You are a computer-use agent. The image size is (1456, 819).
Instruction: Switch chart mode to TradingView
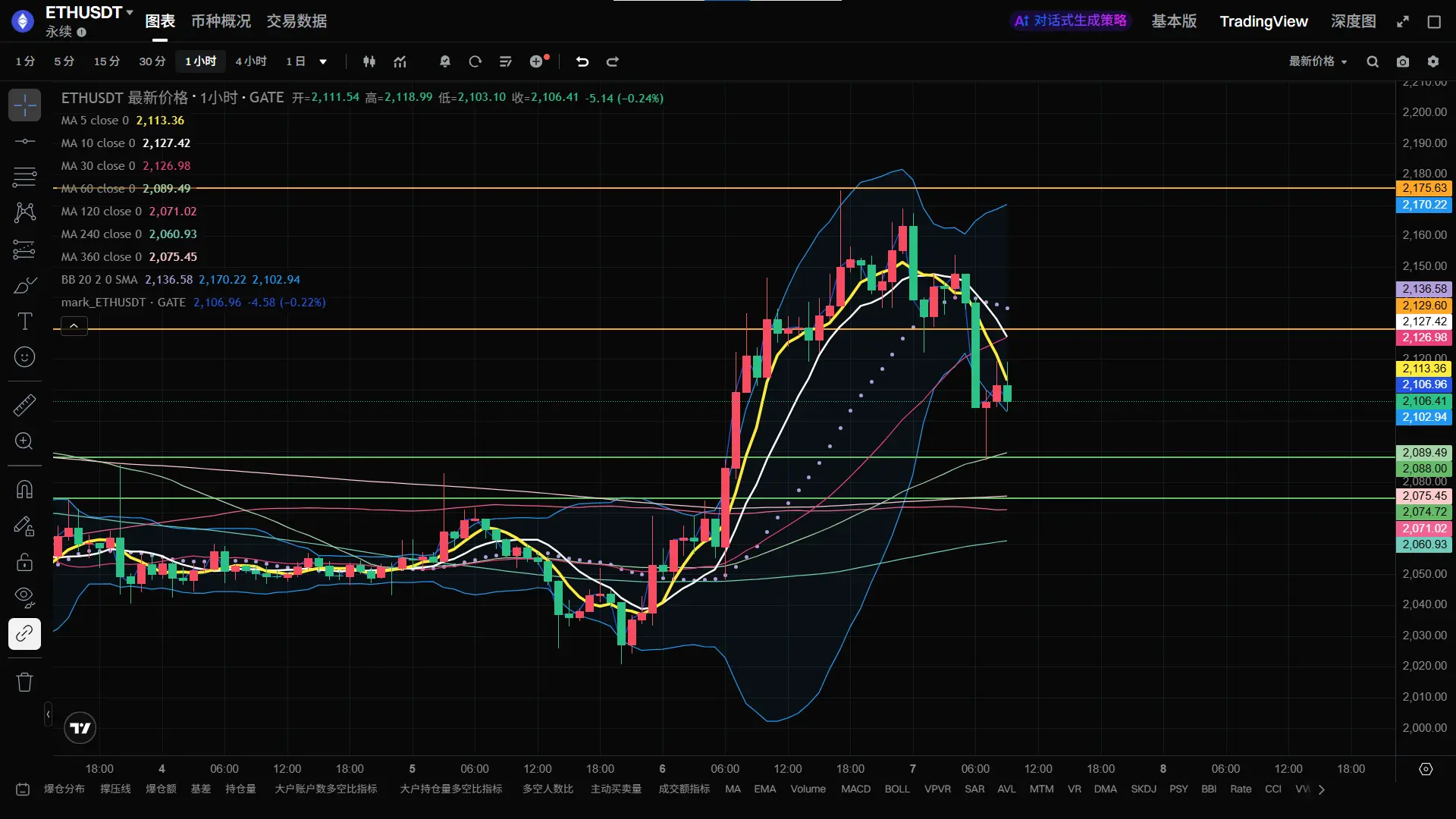(1263, 21)
